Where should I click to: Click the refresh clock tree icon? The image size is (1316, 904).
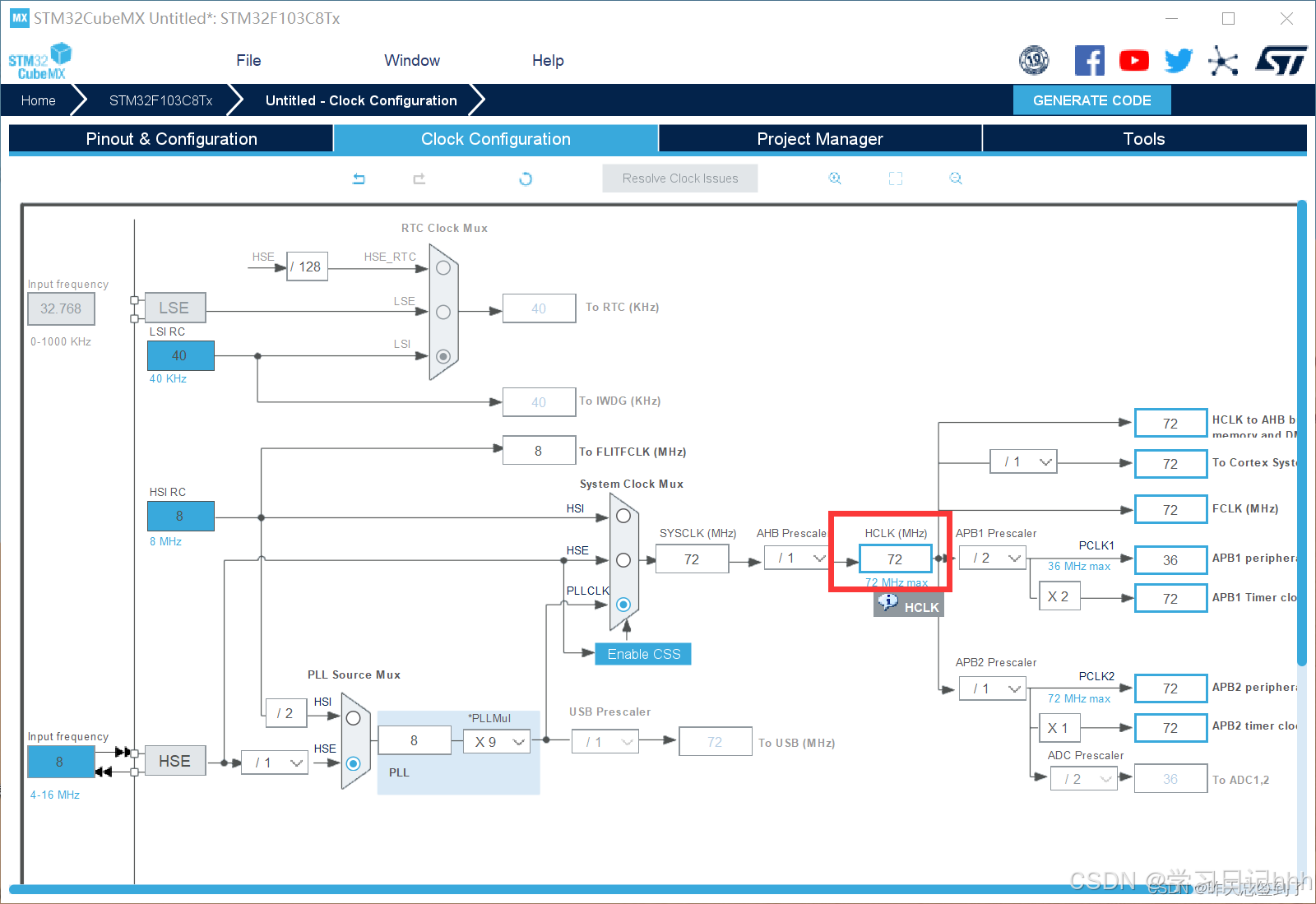pyautogui.click(x=526, y=178)
